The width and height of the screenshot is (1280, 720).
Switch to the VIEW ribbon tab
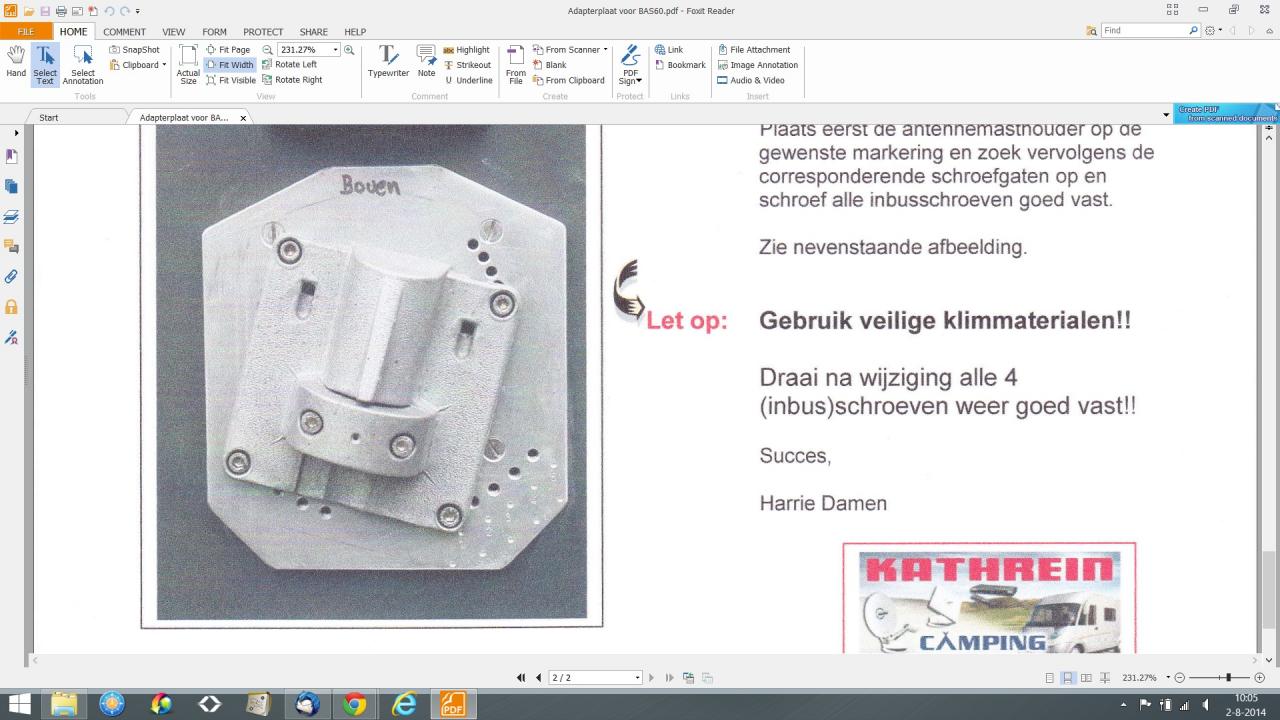pyautogui.click(x=173, y=31)
